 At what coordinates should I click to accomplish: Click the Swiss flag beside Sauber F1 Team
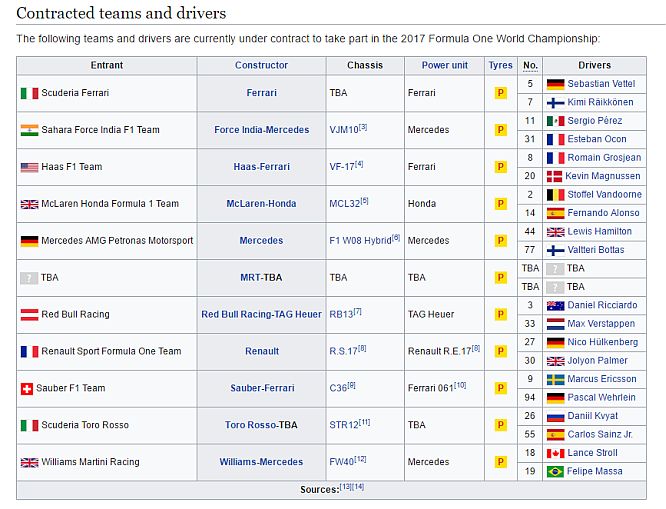tap(29, 388)
